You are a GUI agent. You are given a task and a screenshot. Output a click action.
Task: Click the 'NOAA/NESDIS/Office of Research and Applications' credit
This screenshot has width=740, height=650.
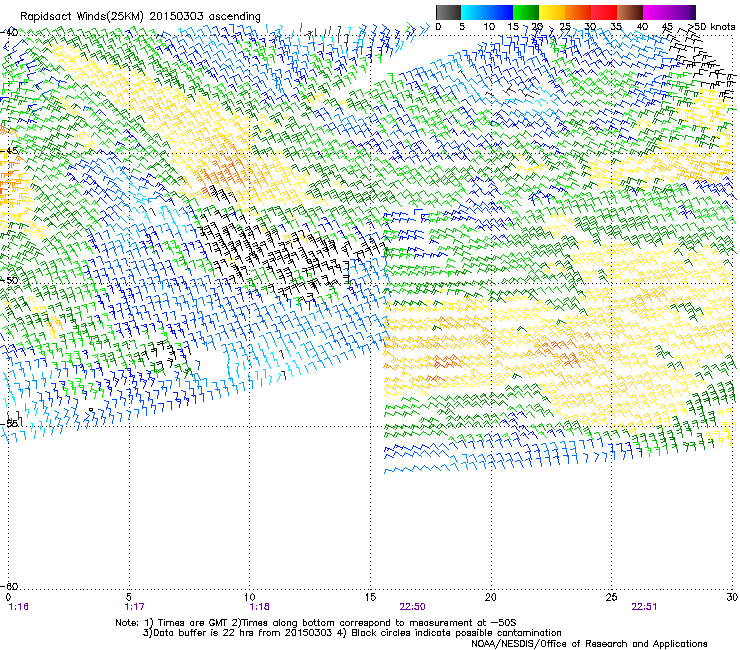point(589,644)
